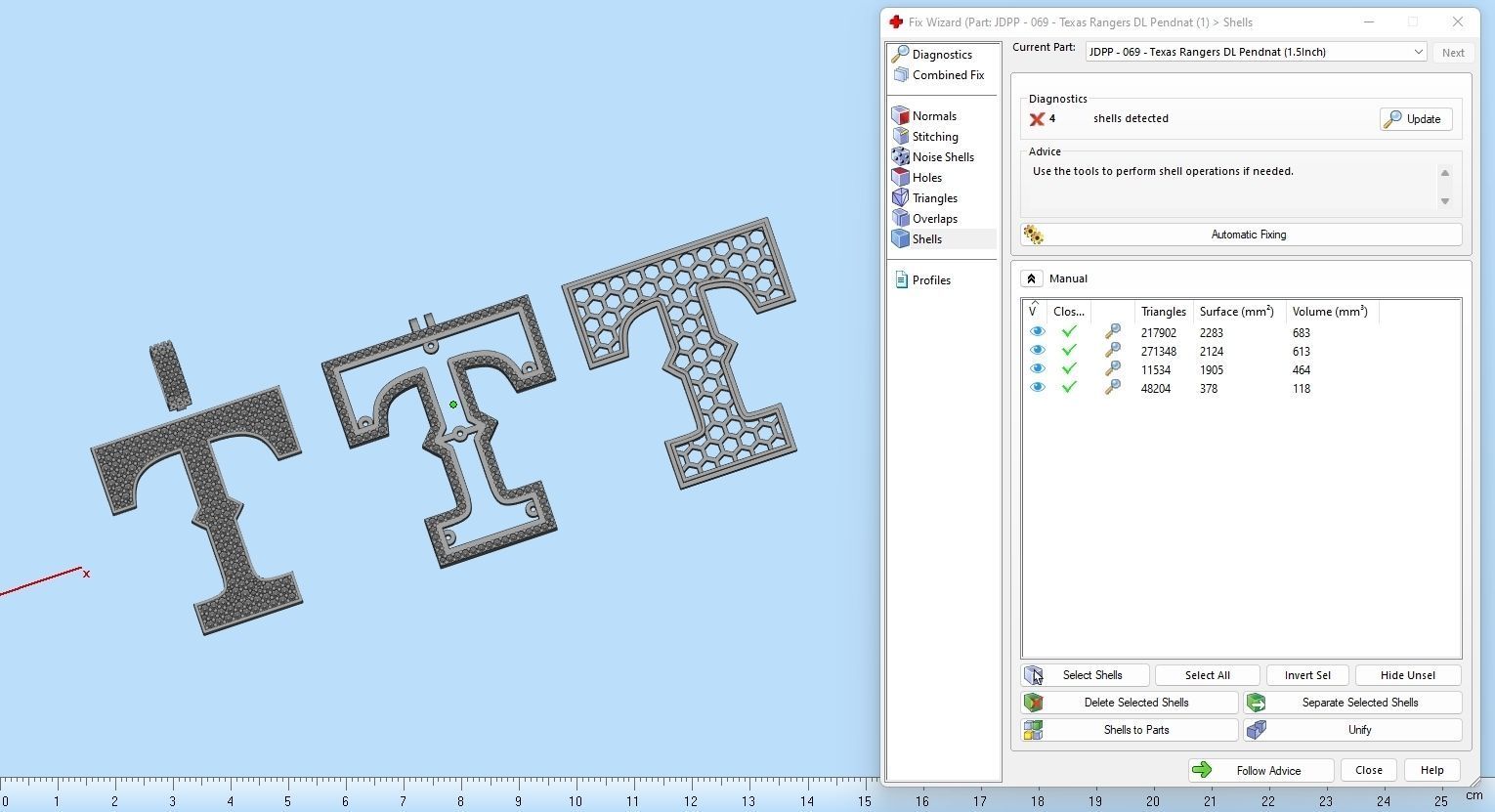1495x812 pixels.
Task: Close the Fix Wizard with Close button
Action: 1368,770
